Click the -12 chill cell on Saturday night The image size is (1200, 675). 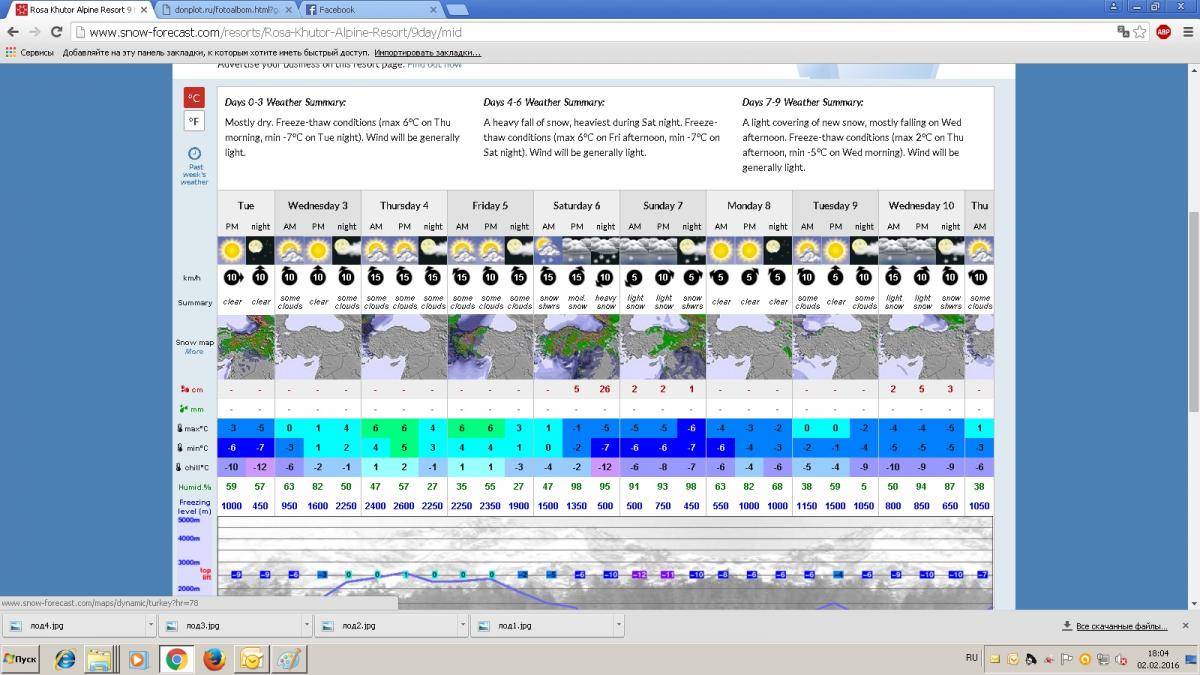tap(606, 467)
